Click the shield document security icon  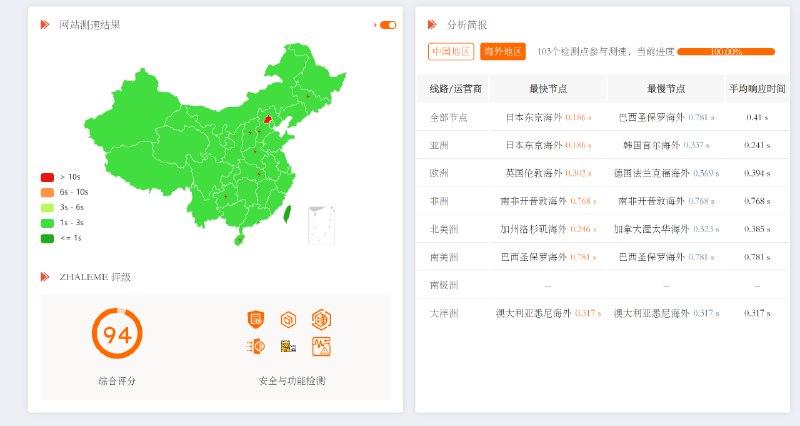point(256,319)
